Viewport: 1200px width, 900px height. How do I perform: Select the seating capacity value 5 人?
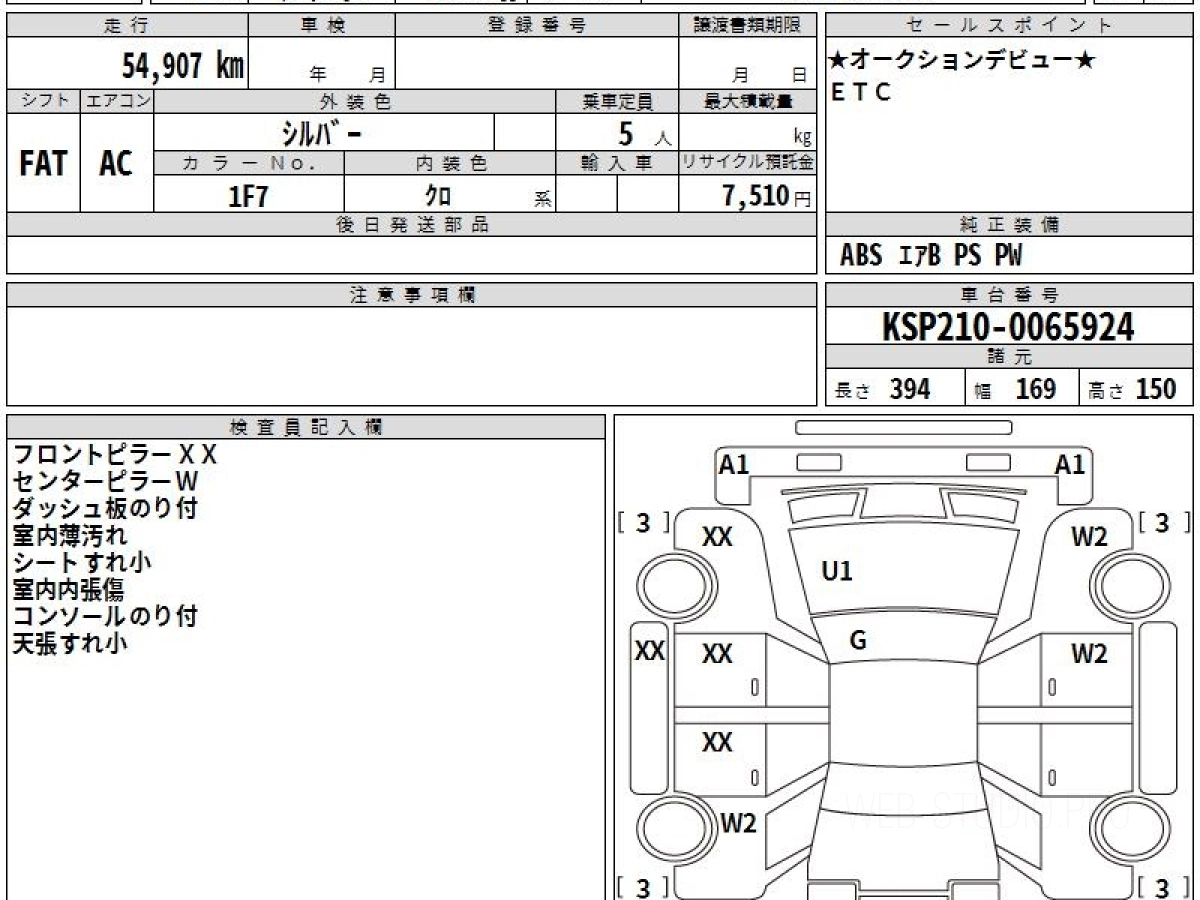coord(644,133)
